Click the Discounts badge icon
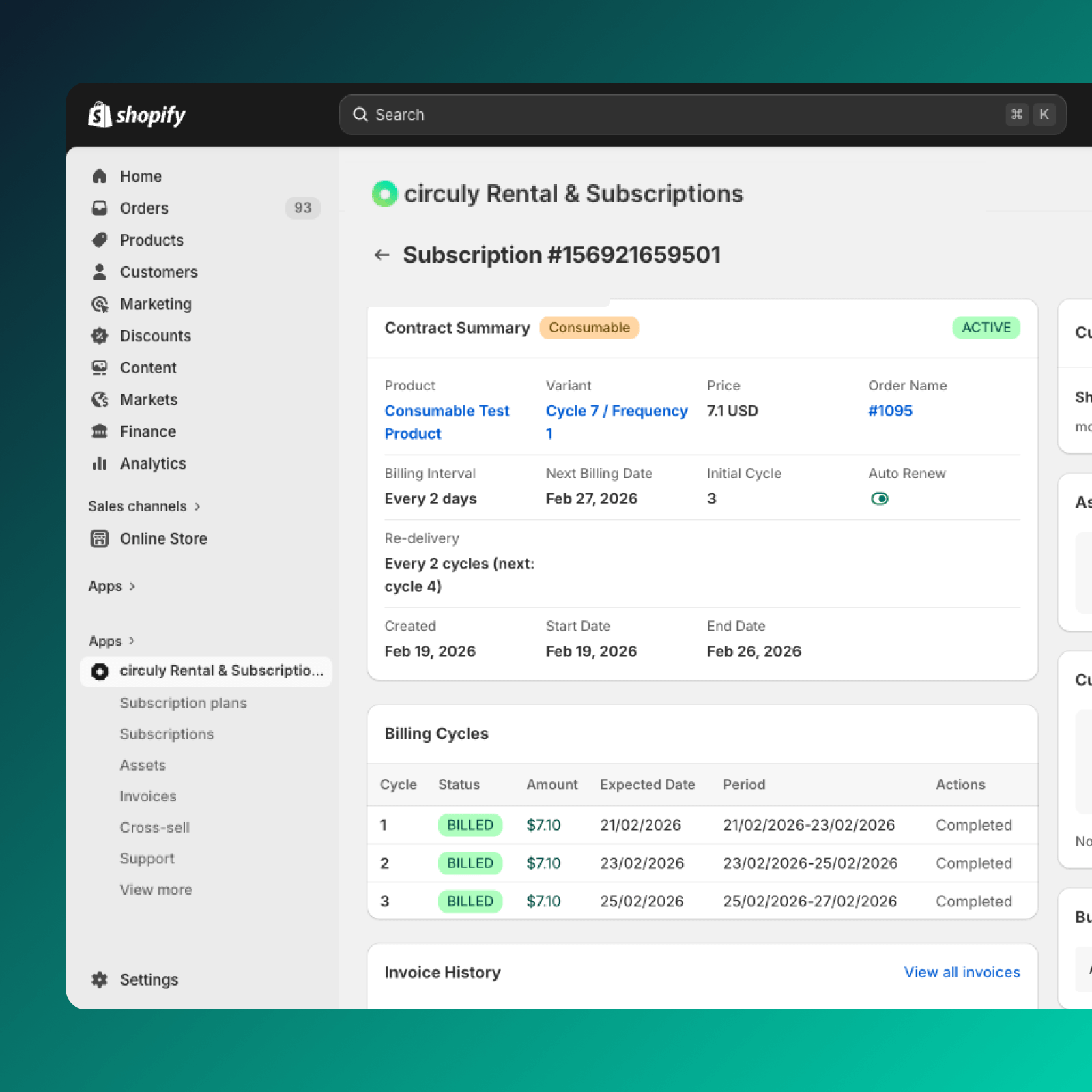 [x=100, y=336]
